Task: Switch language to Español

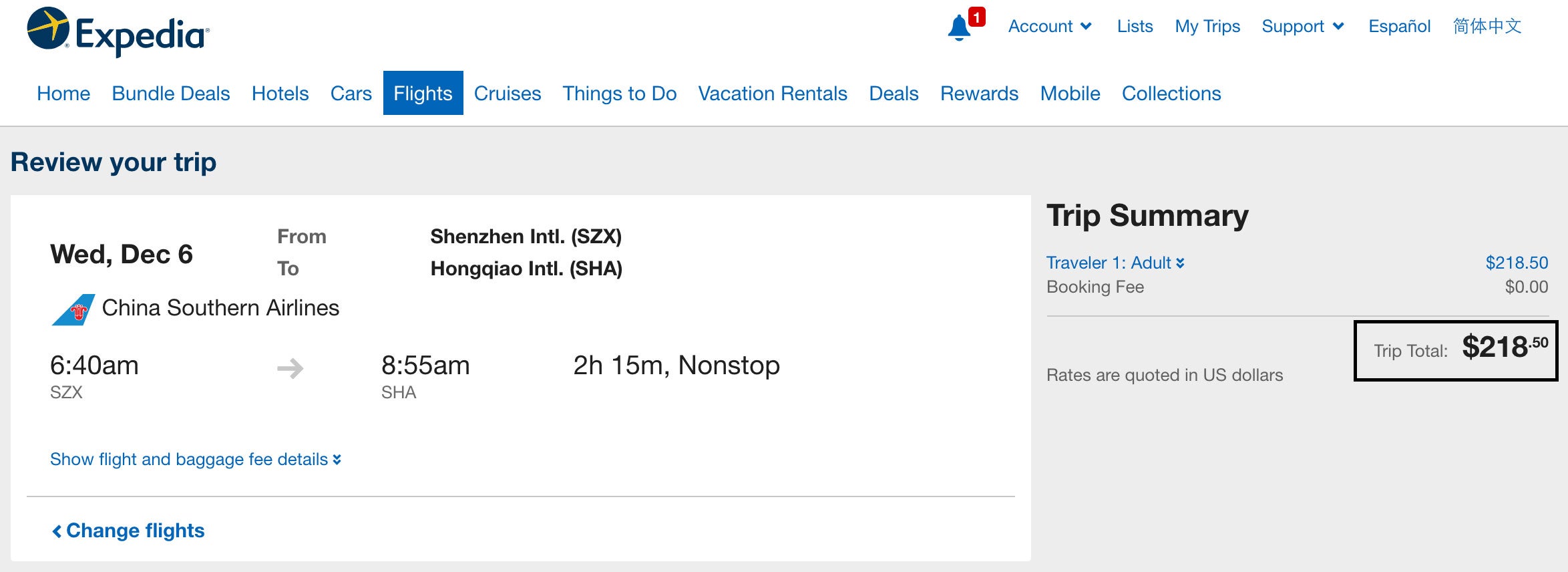Action: [1399, 26]
